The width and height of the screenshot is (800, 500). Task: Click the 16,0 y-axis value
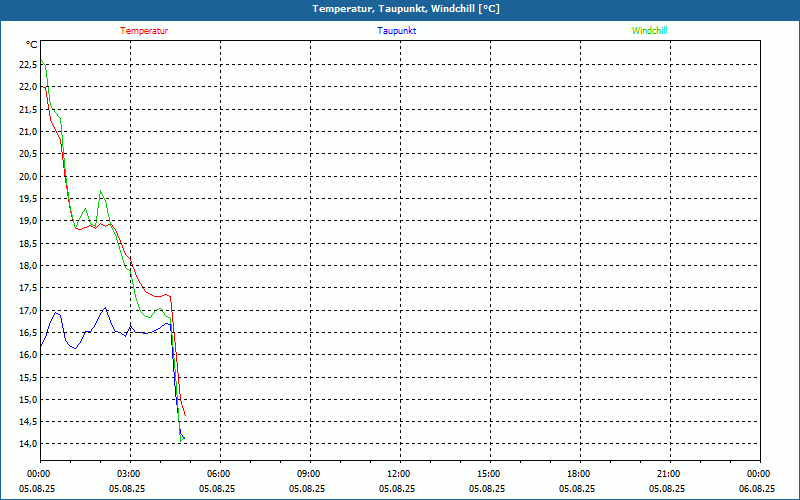coord(28,355)
